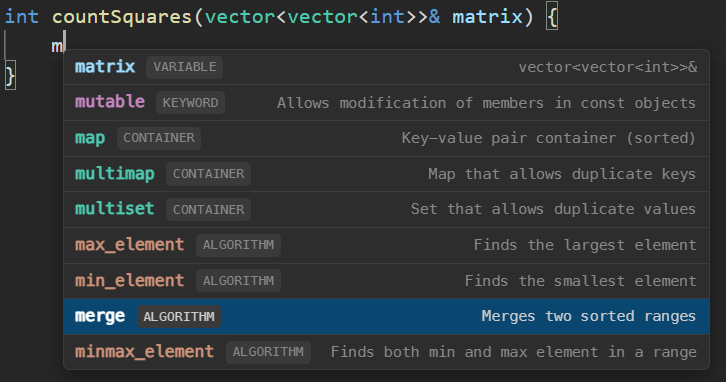Choose the mutable keyword suggestion

[386, 102]
